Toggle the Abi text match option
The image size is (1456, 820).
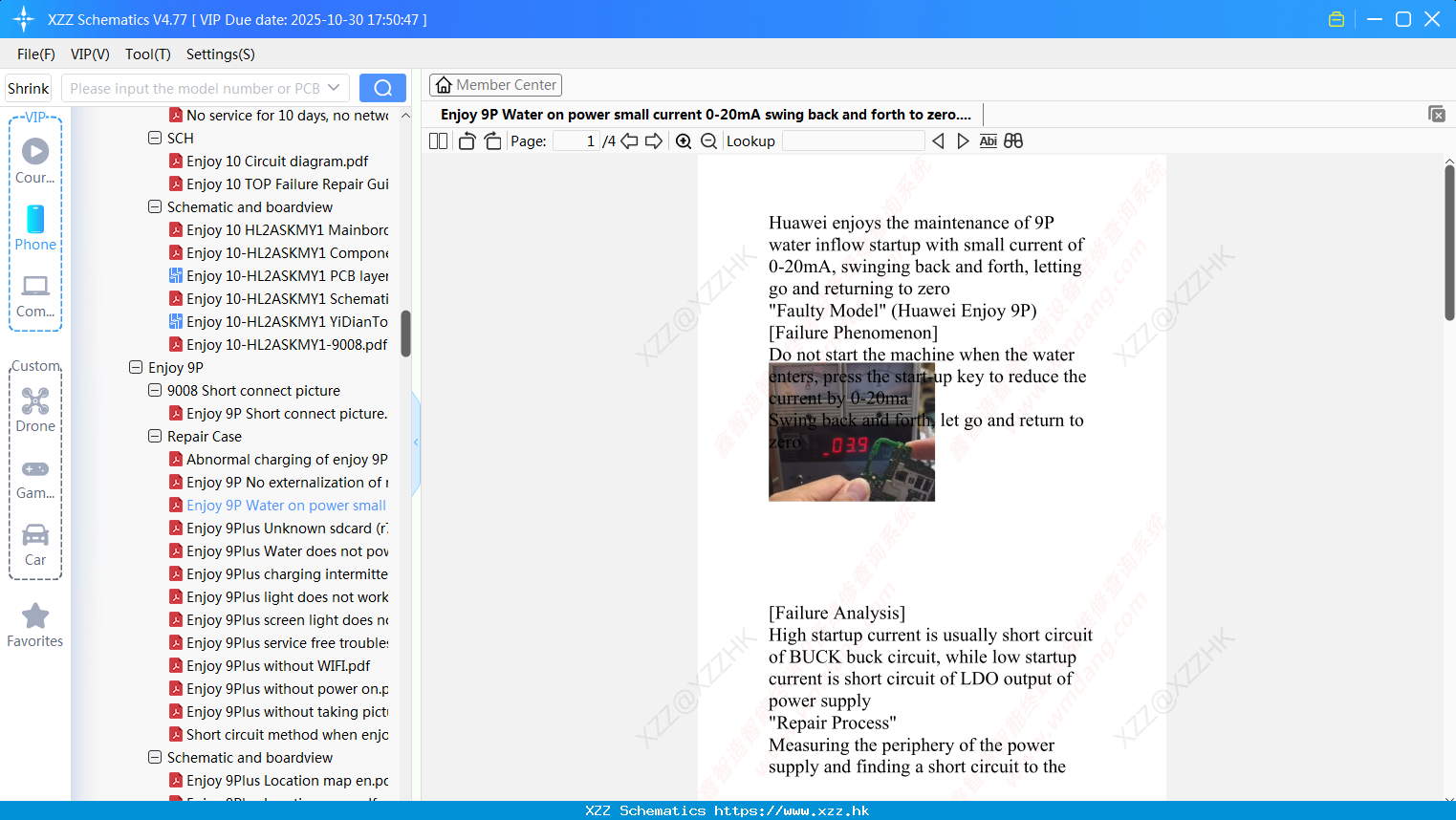coord(989,141)
